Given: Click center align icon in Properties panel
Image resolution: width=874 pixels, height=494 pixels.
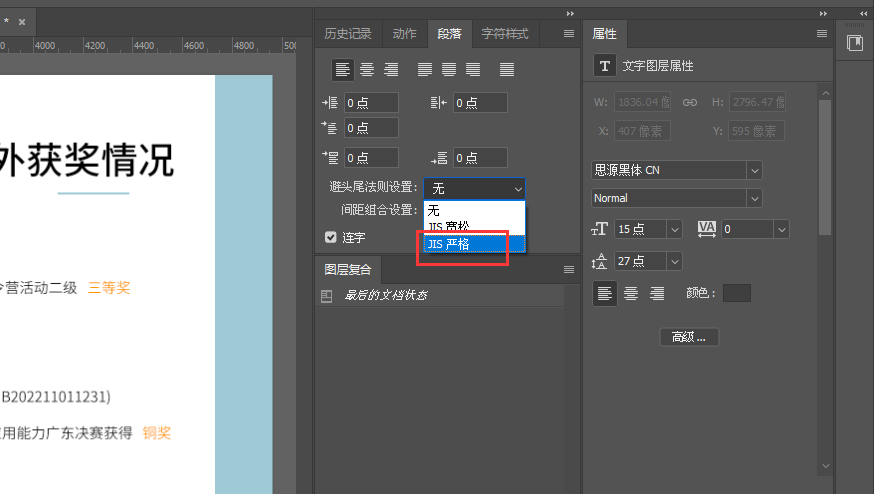Looking at the screenshot, I should point(630,293).
